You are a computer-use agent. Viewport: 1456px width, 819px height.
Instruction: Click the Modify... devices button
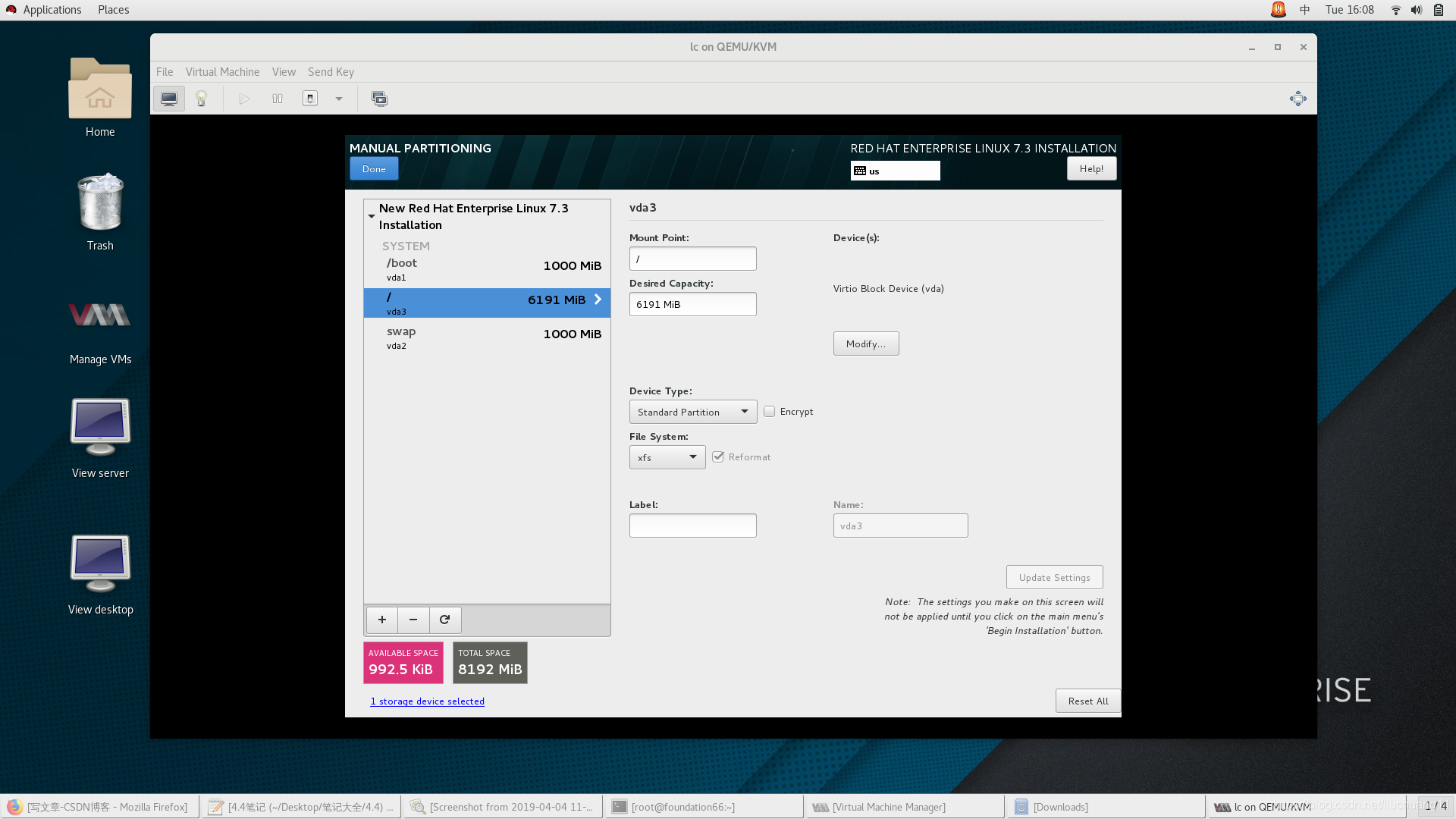(x=866, y=344)
